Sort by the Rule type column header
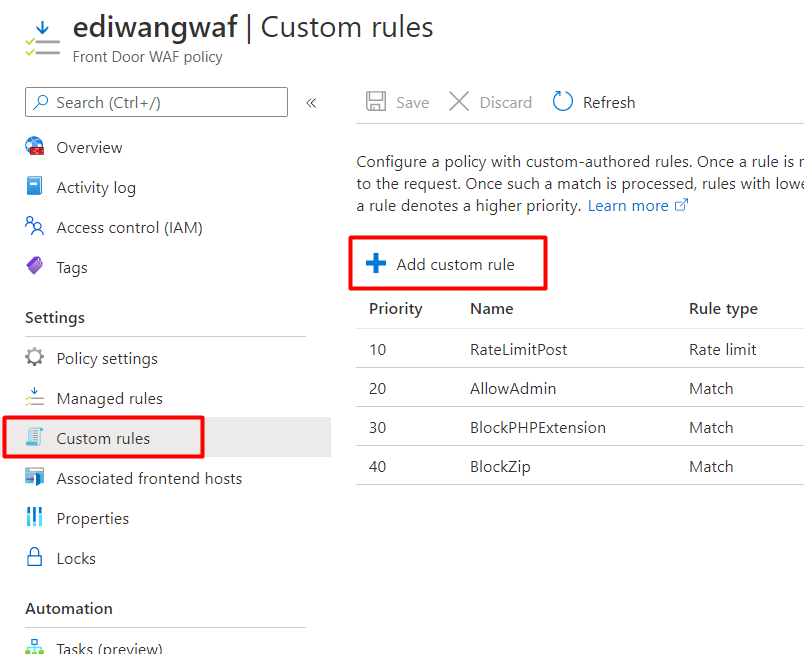 tap(723, 309)
